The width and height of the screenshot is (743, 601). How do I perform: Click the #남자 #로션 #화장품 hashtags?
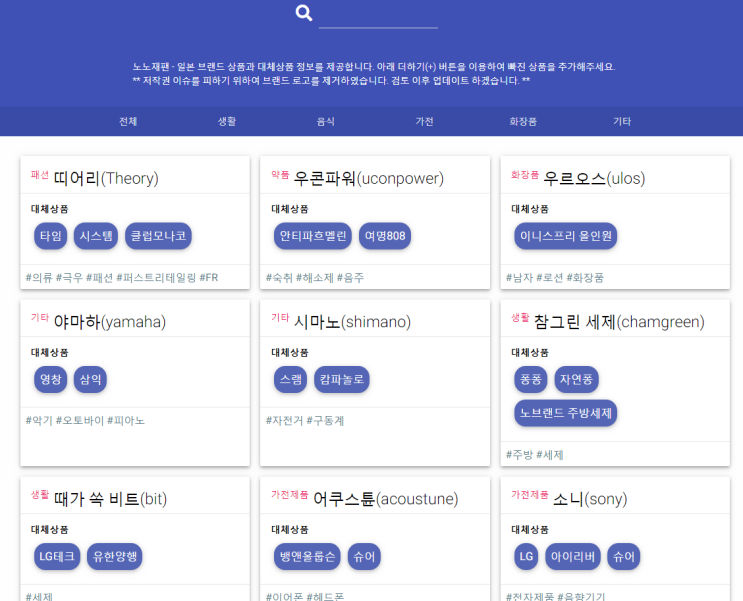(555, 277)
